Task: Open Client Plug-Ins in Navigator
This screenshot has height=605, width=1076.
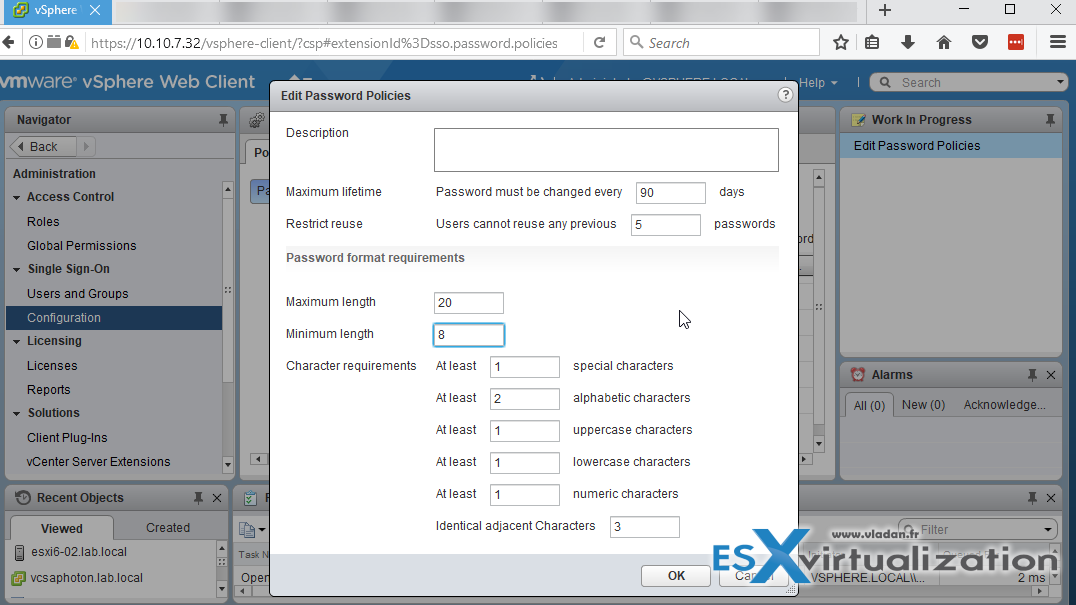Action: point(67,438)
